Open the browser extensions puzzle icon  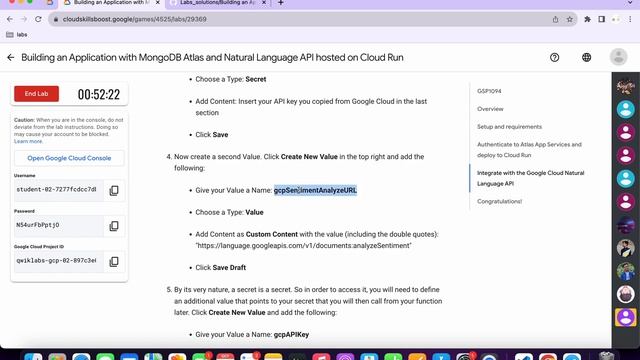point(587,19)
